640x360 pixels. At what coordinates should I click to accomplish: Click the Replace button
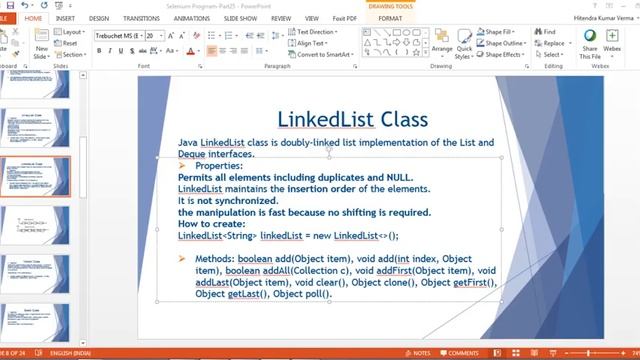click(549, 43)
